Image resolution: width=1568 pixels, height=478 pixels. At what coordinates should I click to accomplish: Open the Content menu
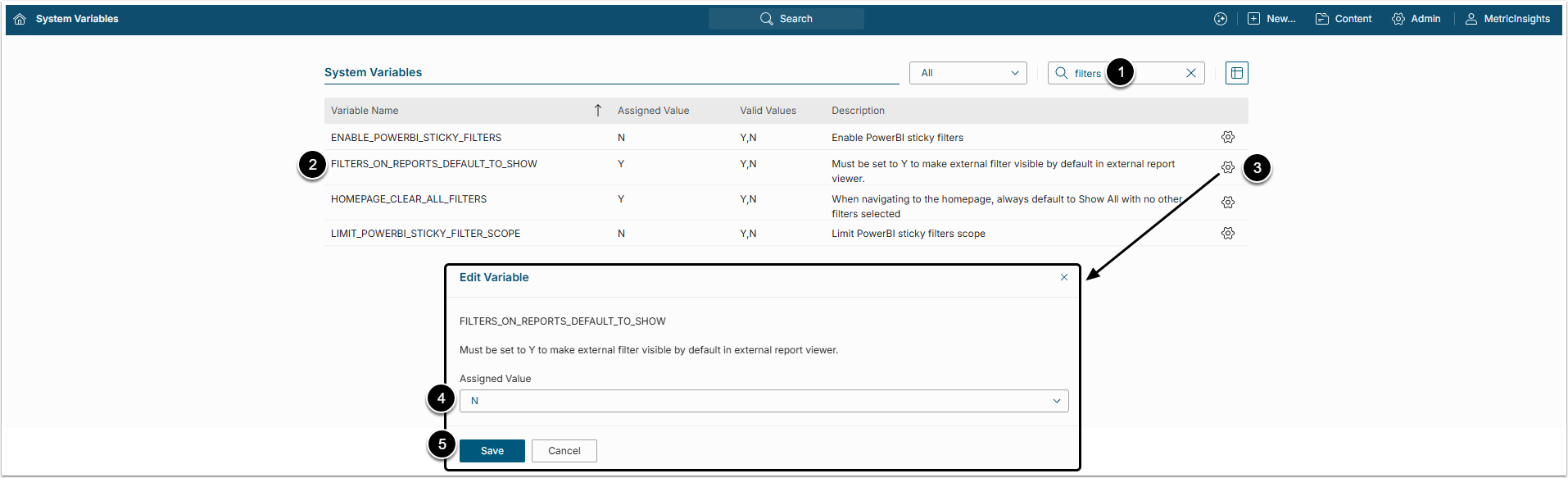1344,19
